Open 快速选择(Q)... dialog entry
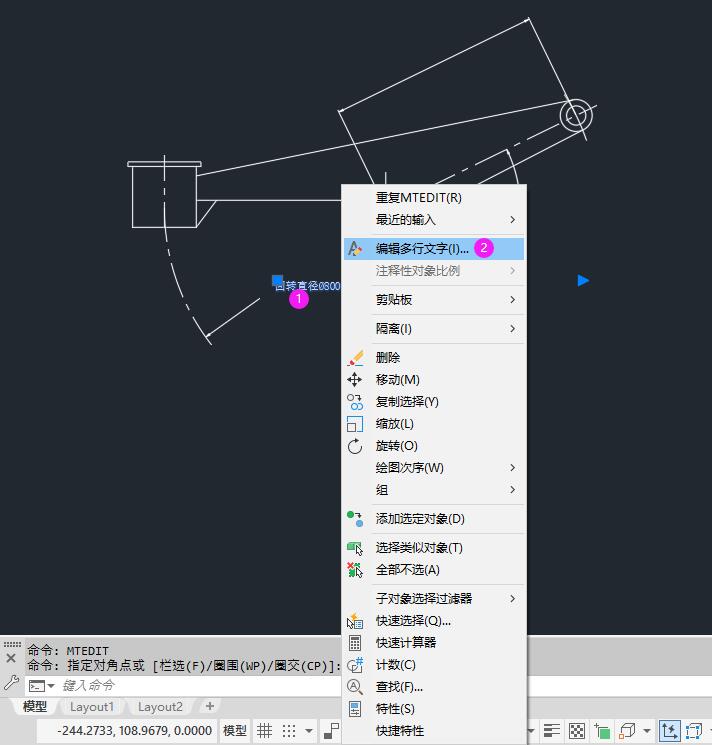Image resolution: width=712 pixels, height=745 pixels. 434,621
